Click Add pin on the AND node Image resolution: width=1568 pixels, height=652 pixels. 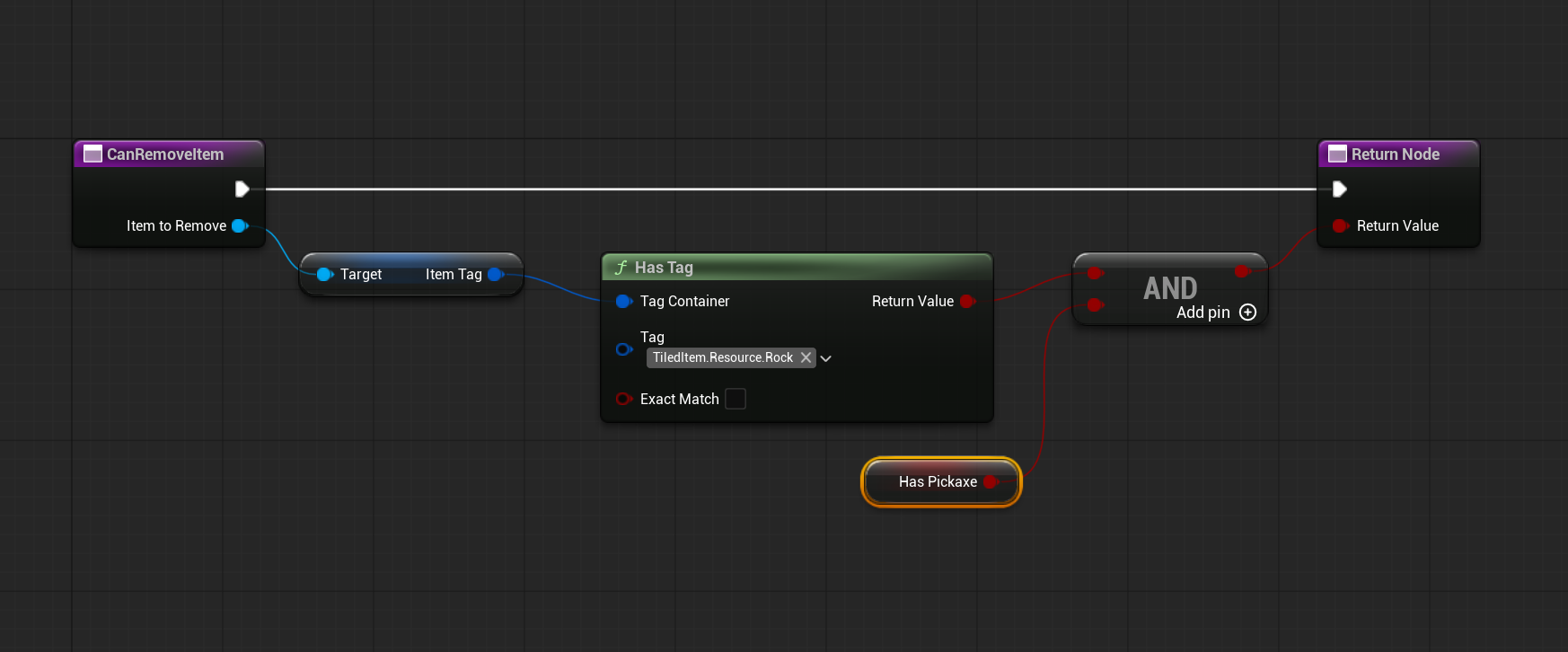click(x=1247, y=313)
